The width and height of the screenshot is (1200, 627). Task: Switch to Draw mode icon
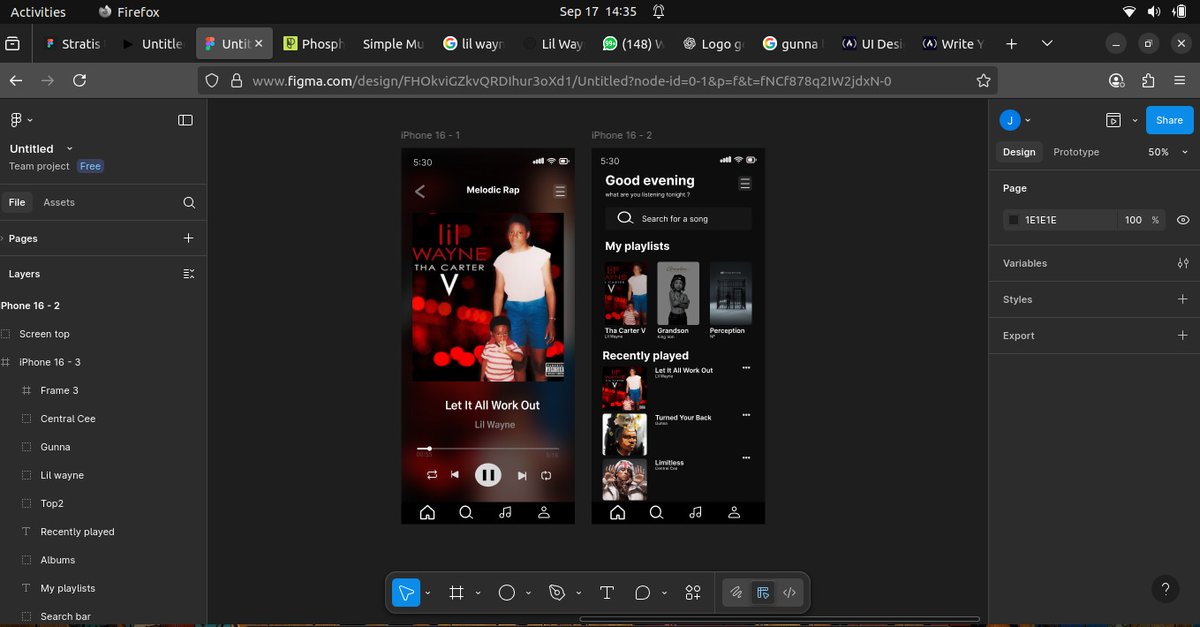pyautogui.click(x=736, y=593)
